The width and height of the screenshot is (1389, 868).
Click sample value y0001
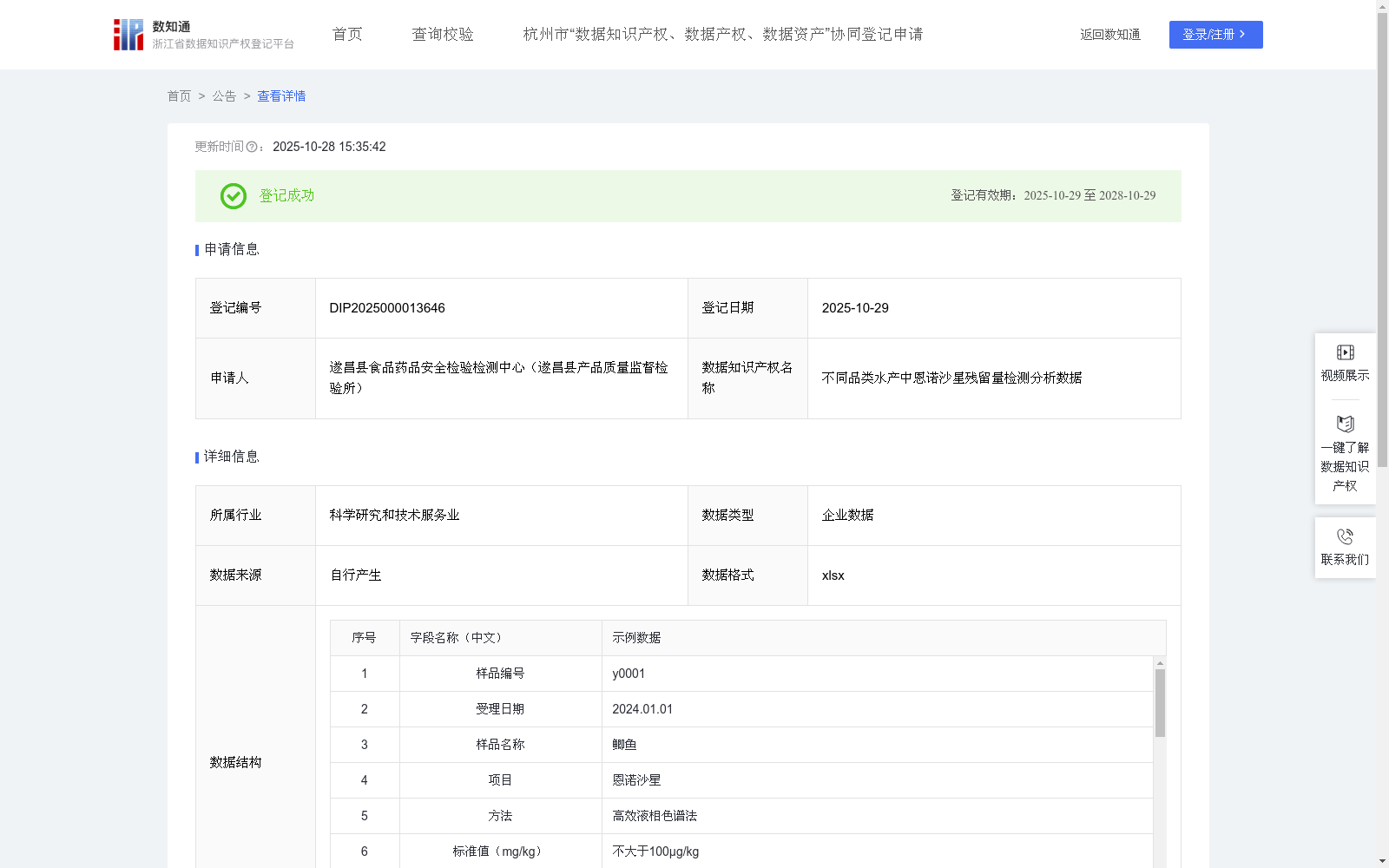629,674
